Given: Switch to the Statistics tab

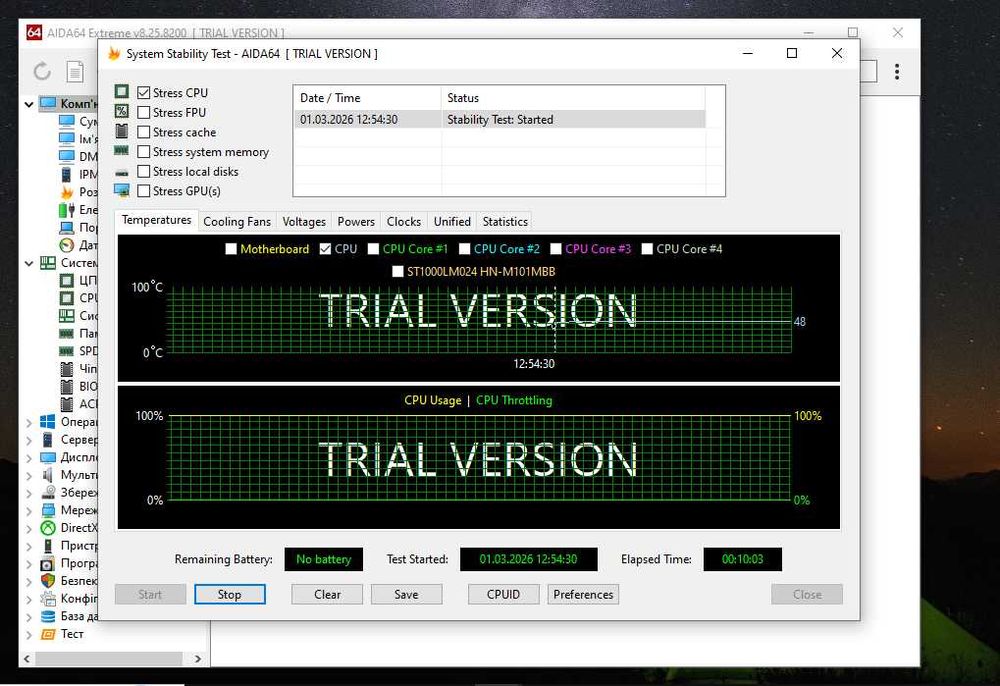Looking at the screenshot, I should click(x=505, y=222).
